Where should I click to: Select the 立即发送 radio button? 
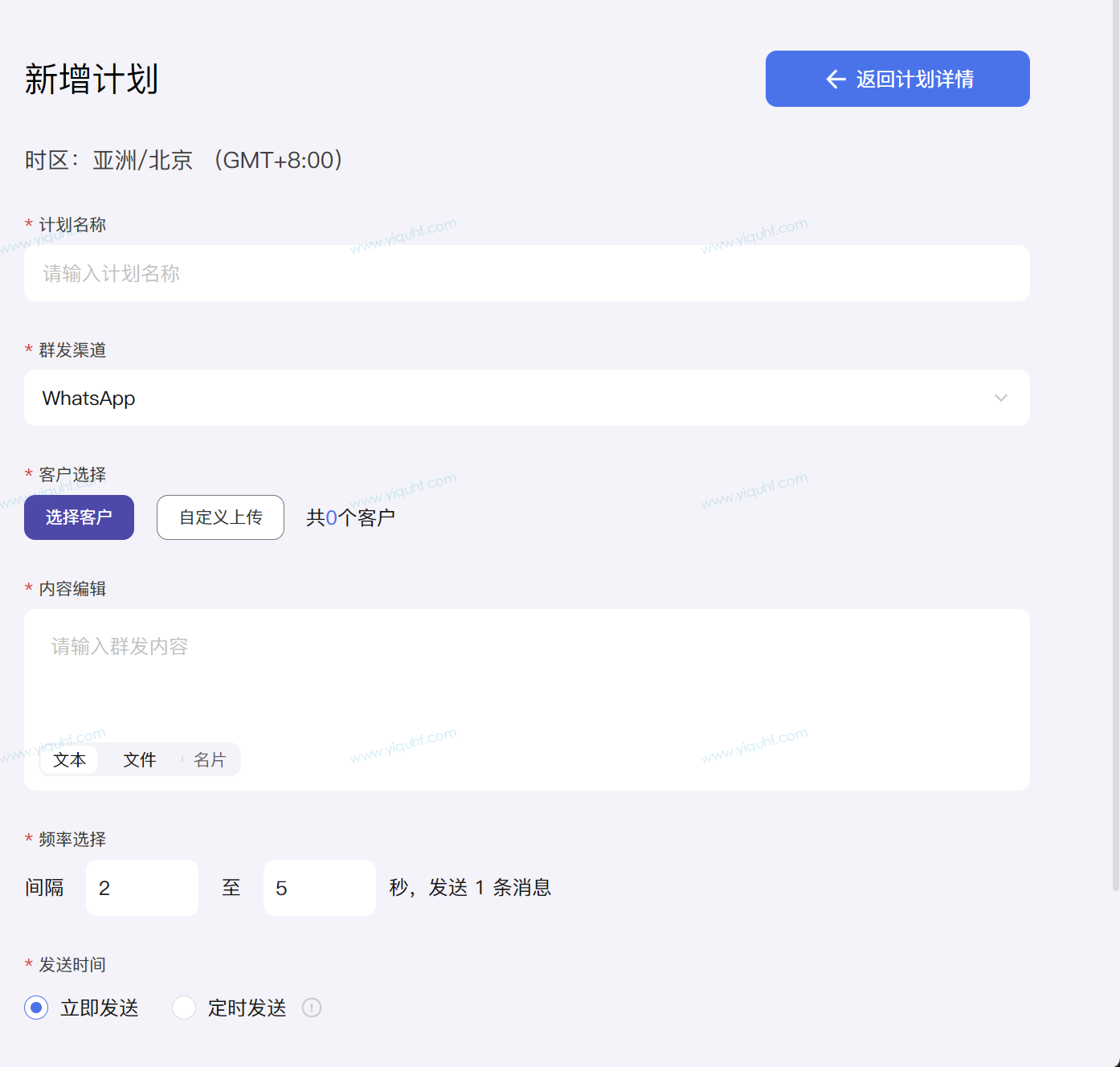coord(36,1008)
